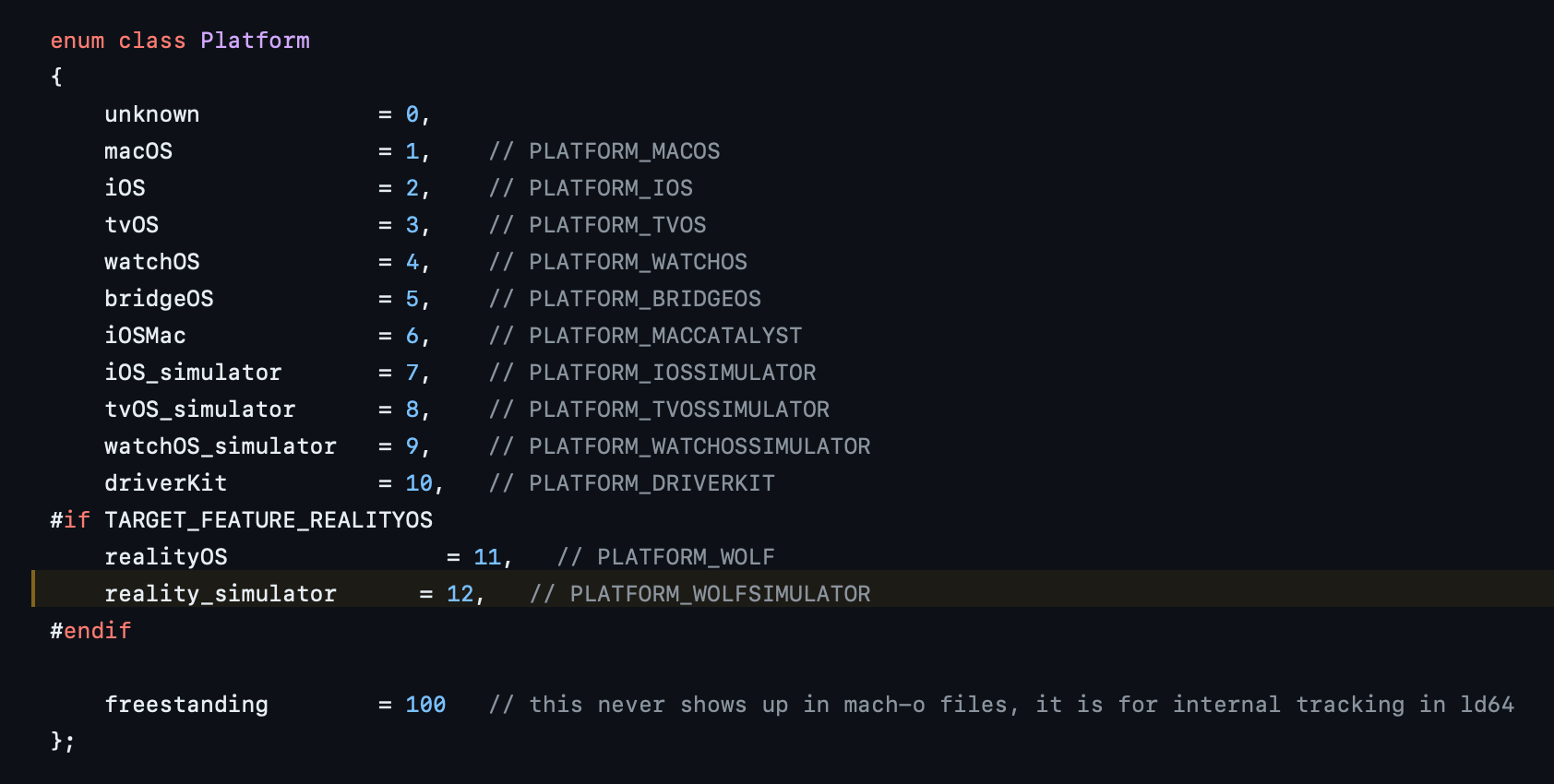Click the PLATFORM_TVOSSIMULATOR comment
The image size is (1554, 784).
point(678,410)
